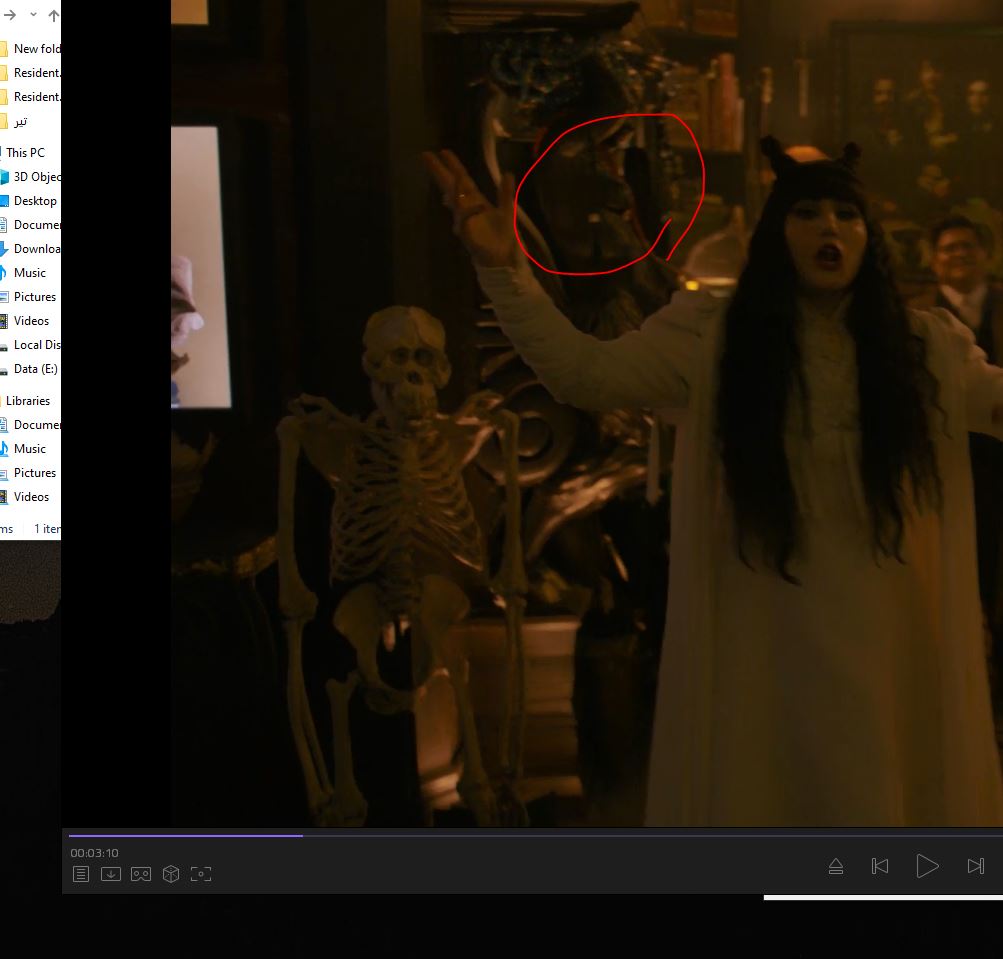Screen dimensions: 1003x959
Task: Go up one folder in Explorer
Action: click(x=54, y=15)
